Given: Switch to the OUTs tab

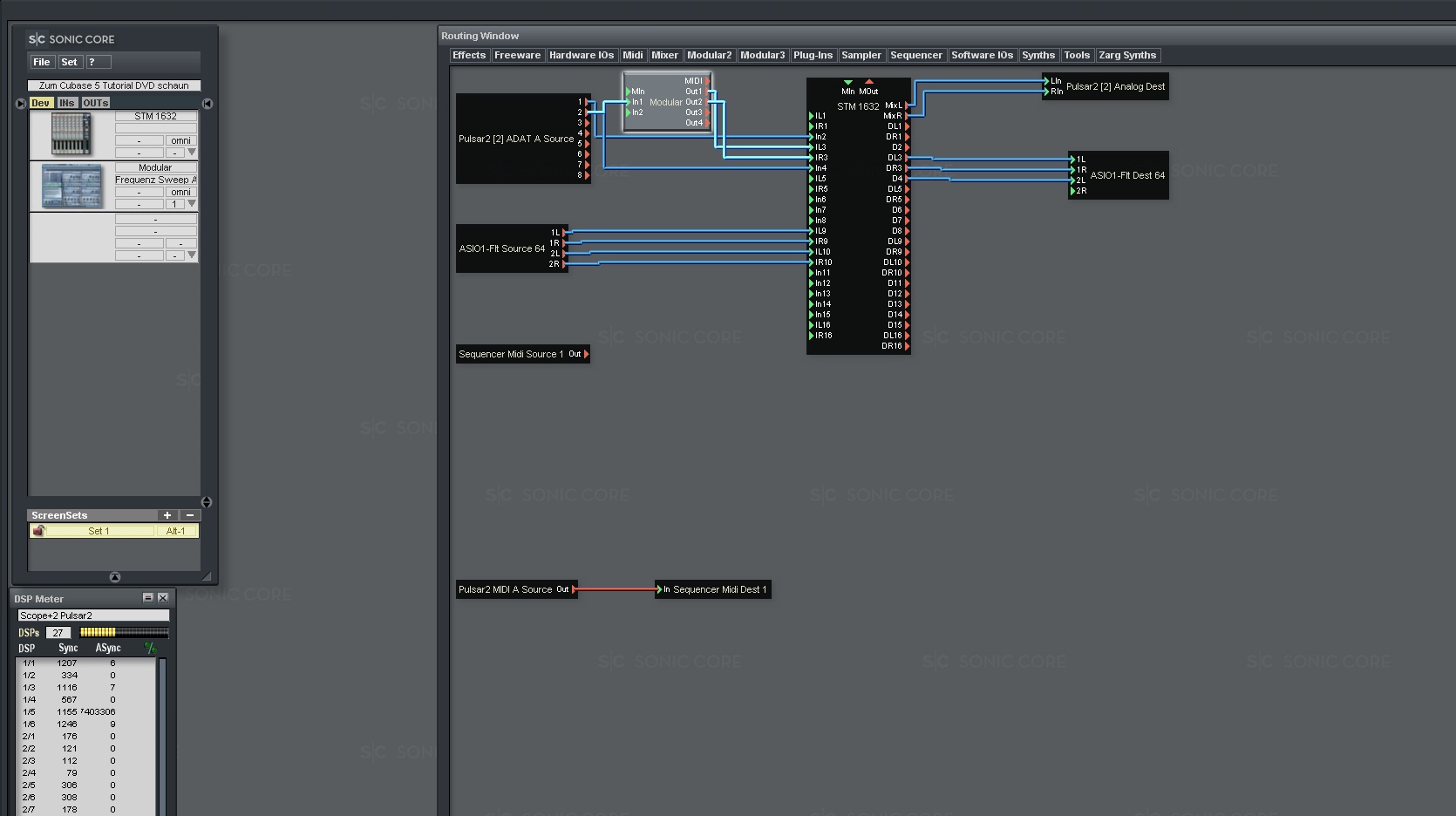Looking at the screenshot, I should coord(96,103).
